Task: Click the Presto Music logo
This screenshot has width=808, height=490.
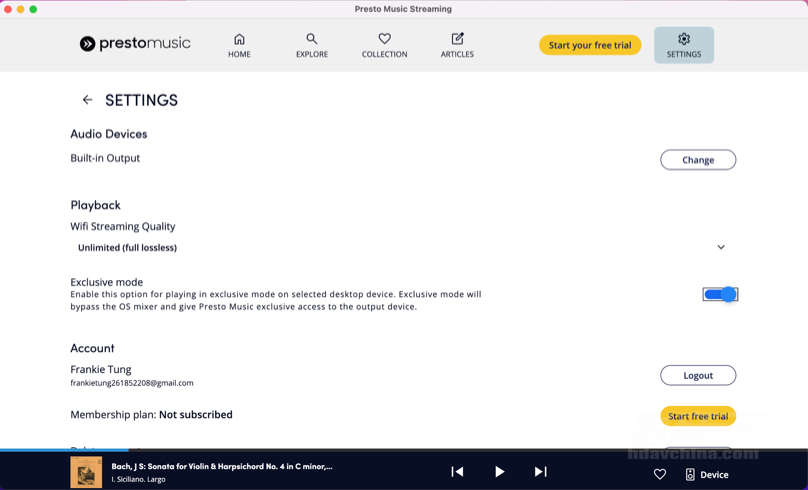Action: coord(135,44)
